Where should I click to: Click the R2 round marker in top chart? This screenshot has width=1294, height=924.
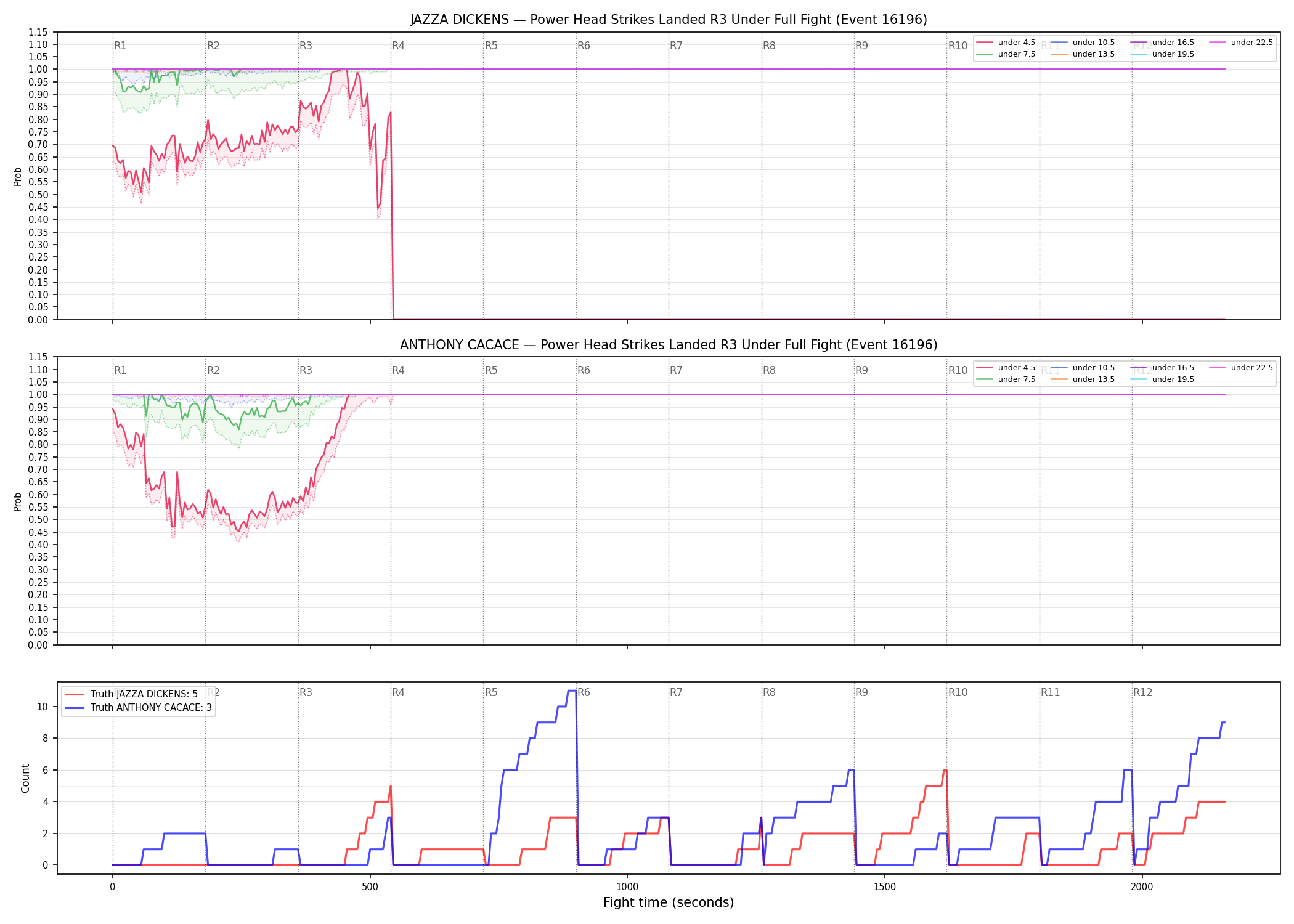(213, 46)
